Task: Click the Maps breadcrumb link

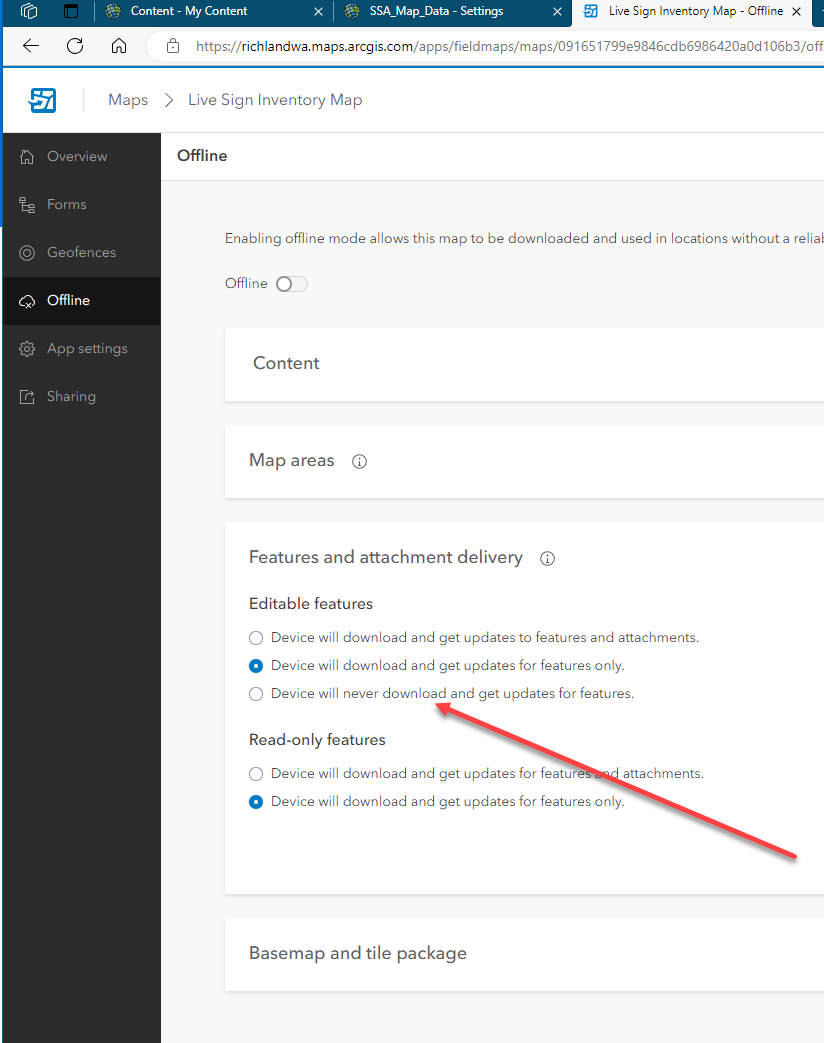Action: tap(127, 100)
